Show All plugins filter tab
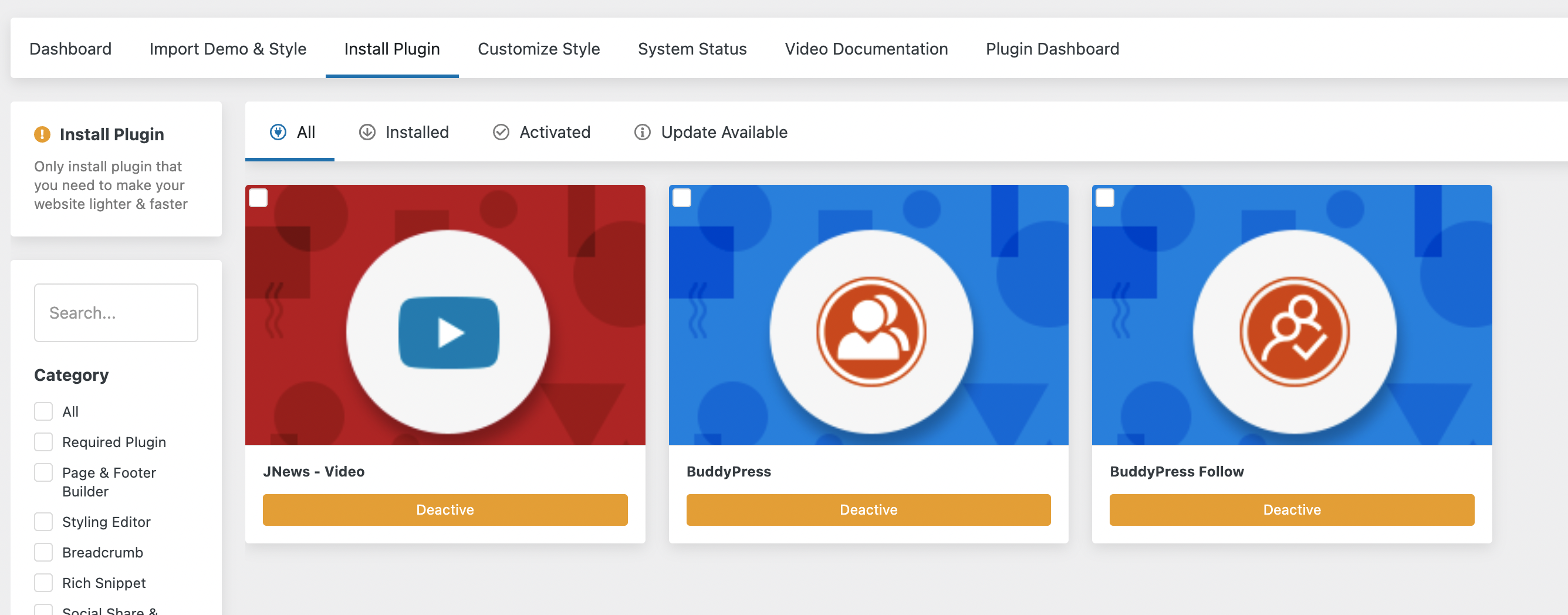This screenshot has height=615, width=1568. coord(290,132)
